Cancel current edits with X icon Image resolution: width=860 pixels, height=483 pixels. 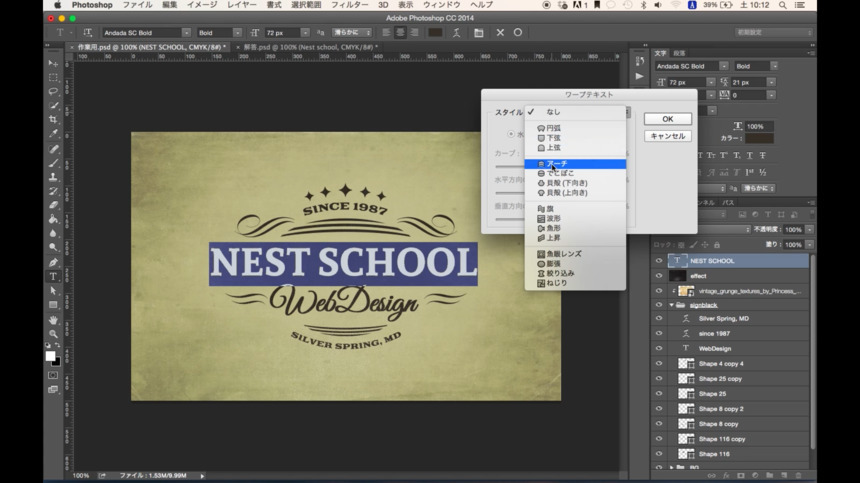pyautogui.click(x=500, y=33)
